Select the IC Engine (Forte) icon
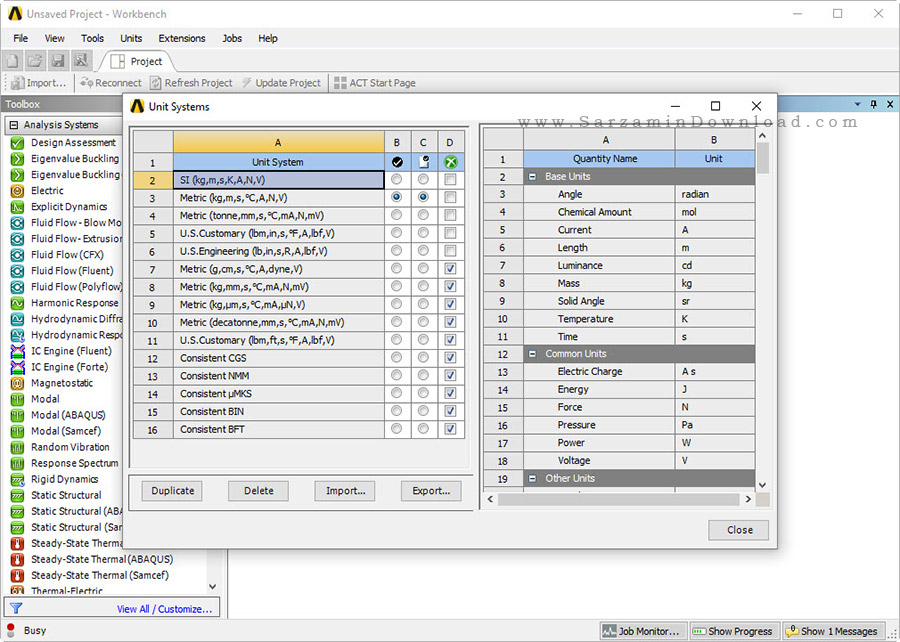Viewport: 900px width, 642px height. [17, 367]
